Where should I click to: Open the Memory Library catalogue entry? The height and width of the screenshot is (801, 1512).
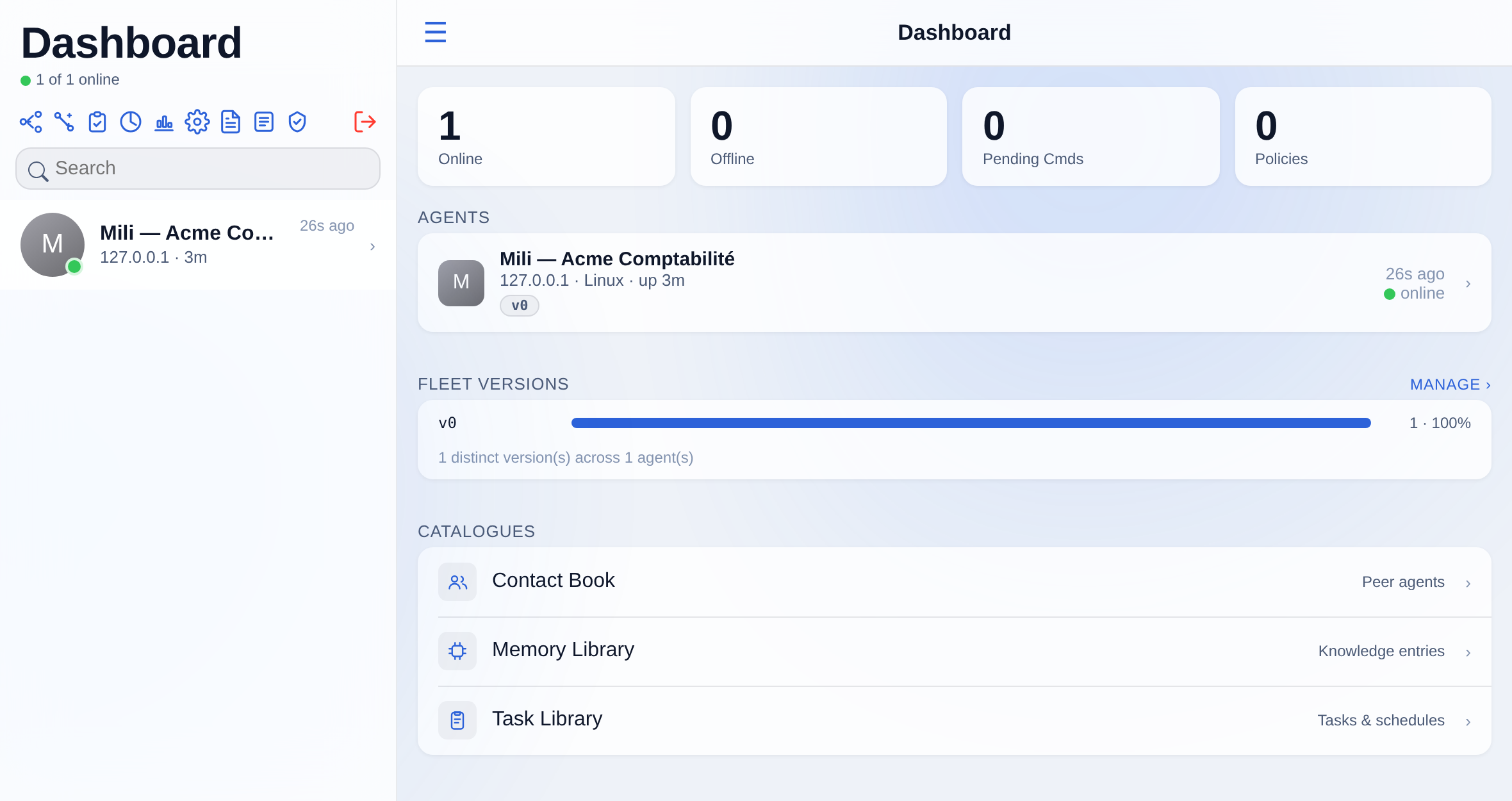tap(955, 651)
